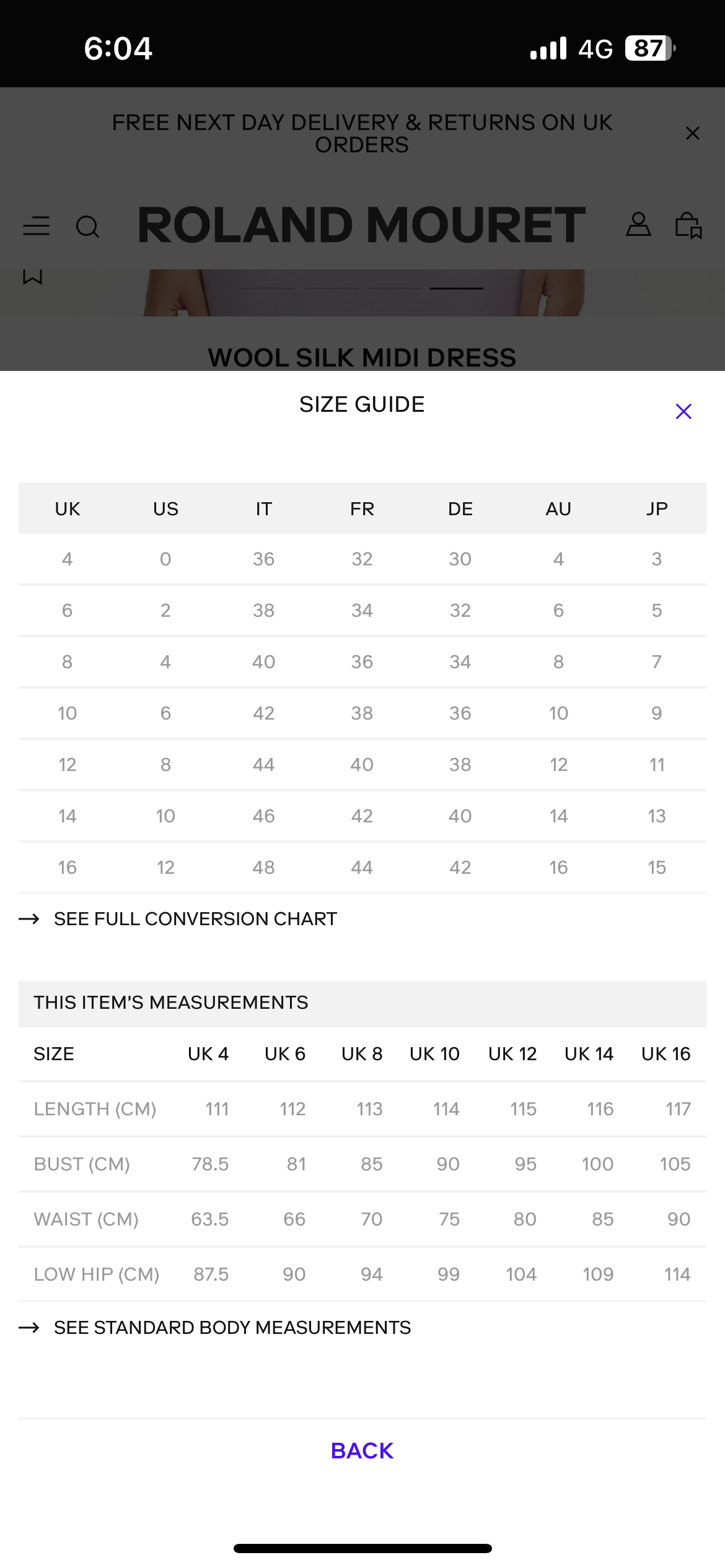
Task: Tap arrow beside Standard Body Measurements
Action: tap(29, 1328)
